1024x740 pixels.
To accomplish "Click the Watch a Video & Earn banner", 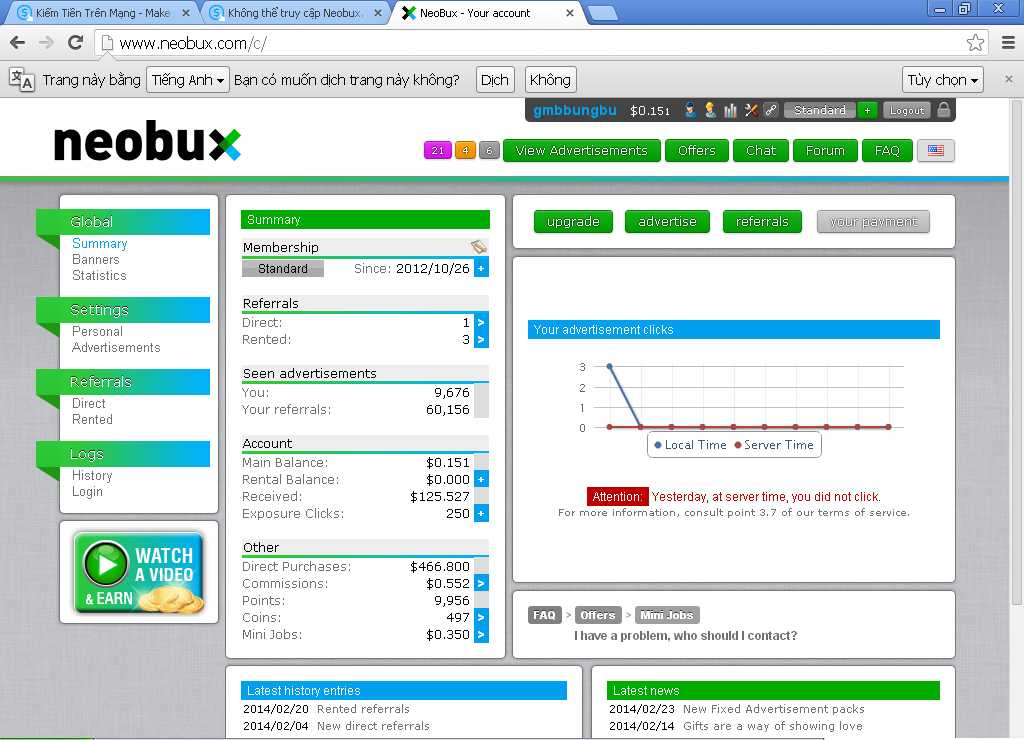I will (x=138, y=573).
